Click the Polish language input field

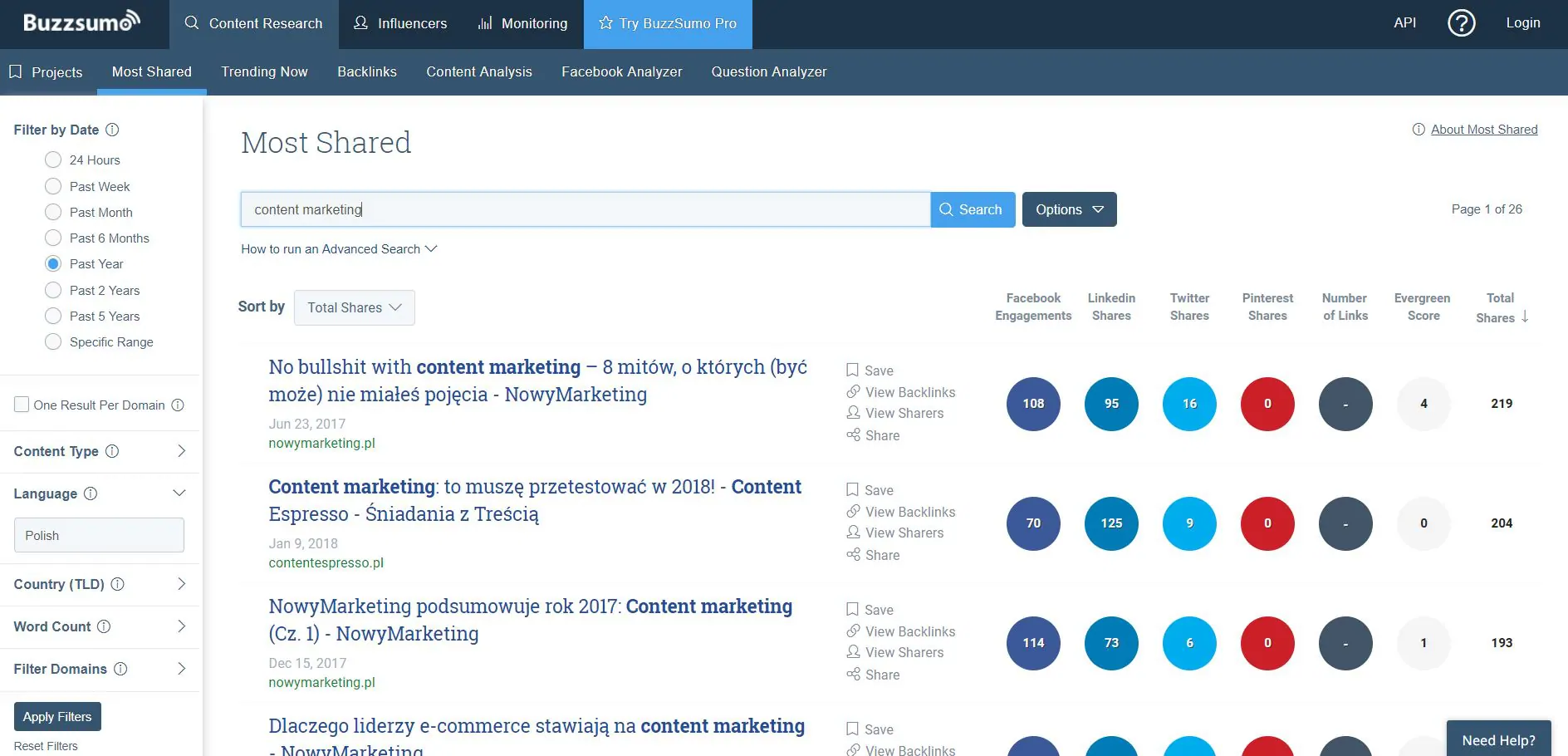99,535
